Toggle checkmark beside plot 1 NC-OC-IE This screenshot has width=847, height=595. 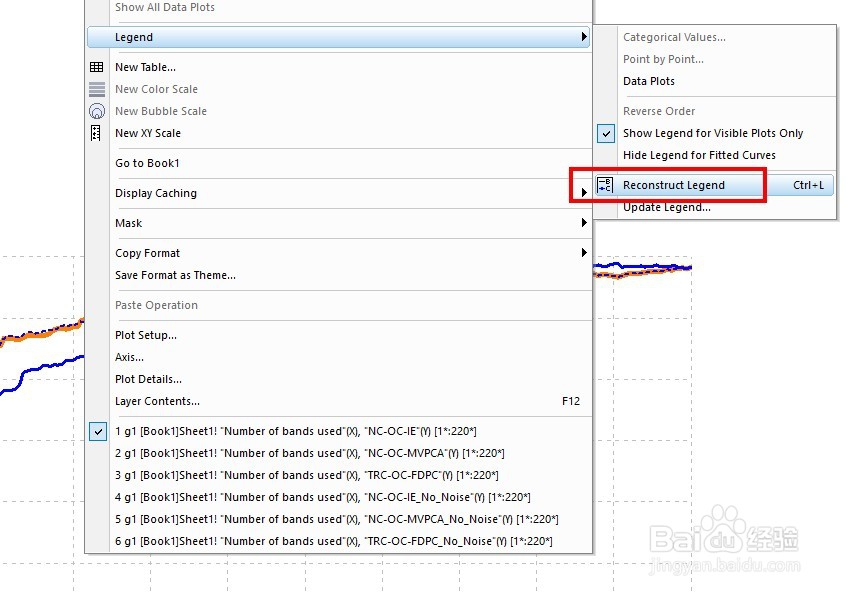(x=98, y=431)
